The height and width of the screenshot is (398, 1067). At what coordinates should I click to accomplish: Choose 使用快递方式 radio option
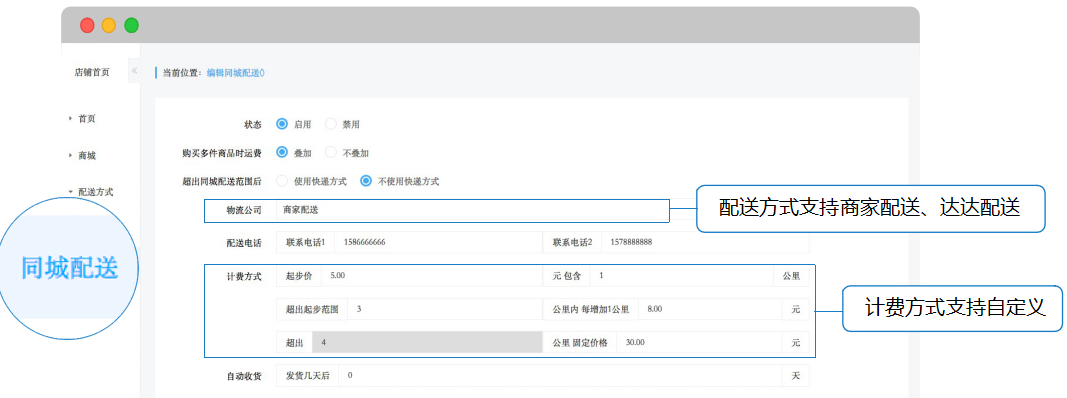point(282,182)
